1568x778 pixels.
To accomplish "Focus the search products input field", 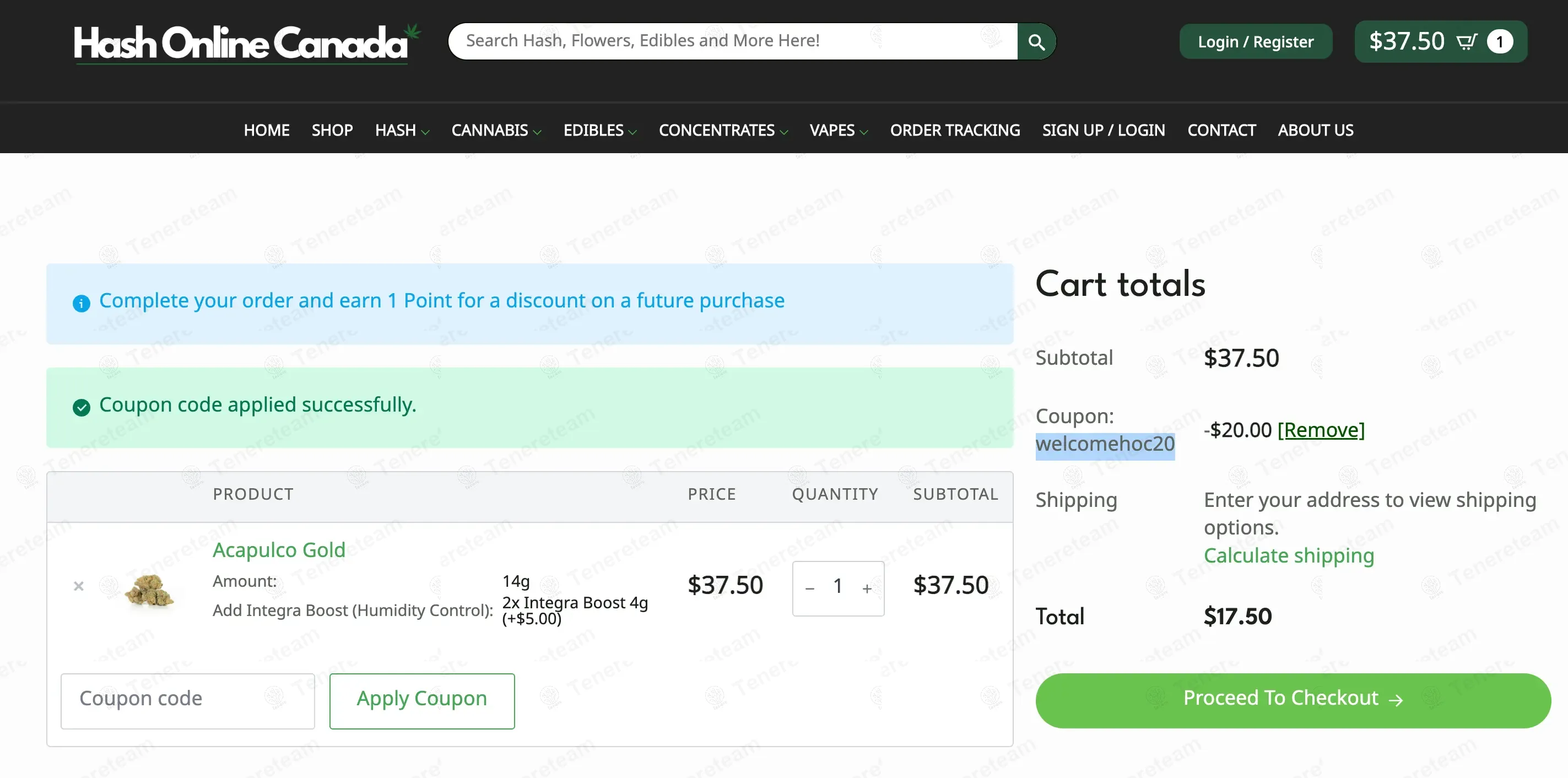I will point(733,41).
